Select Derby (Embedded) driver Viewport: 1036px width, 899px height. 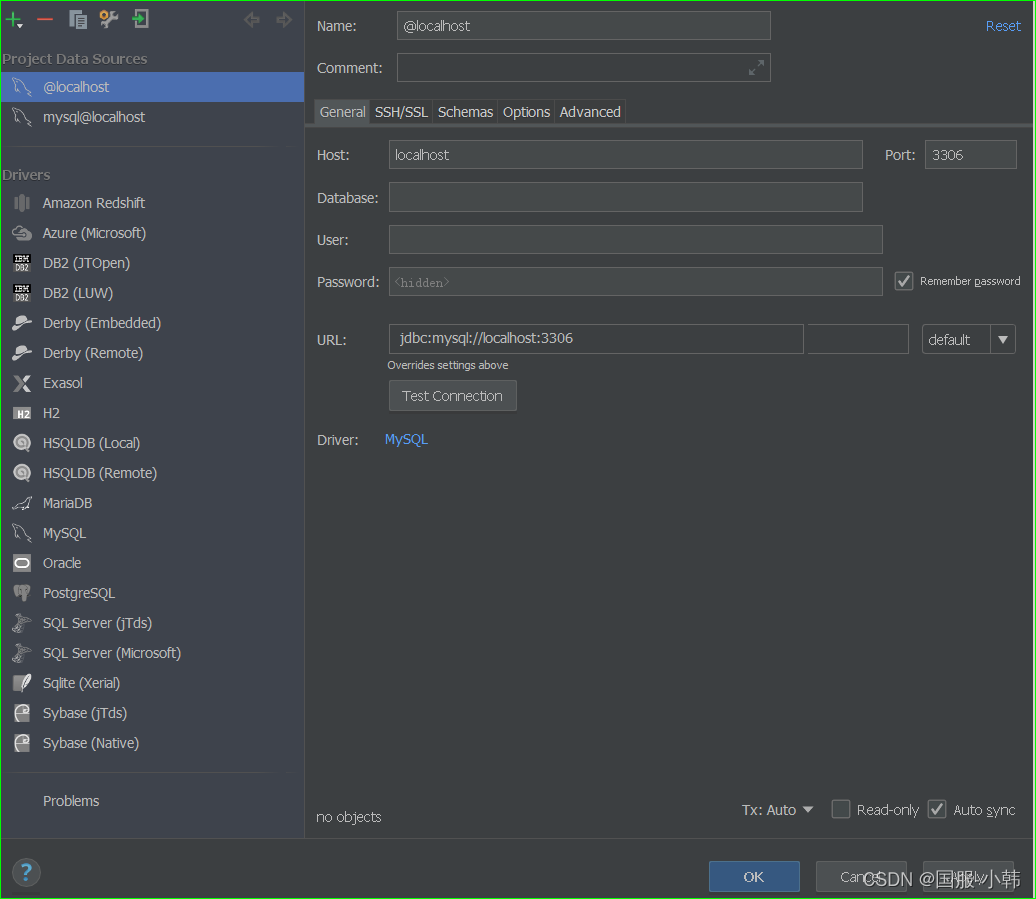153,323
